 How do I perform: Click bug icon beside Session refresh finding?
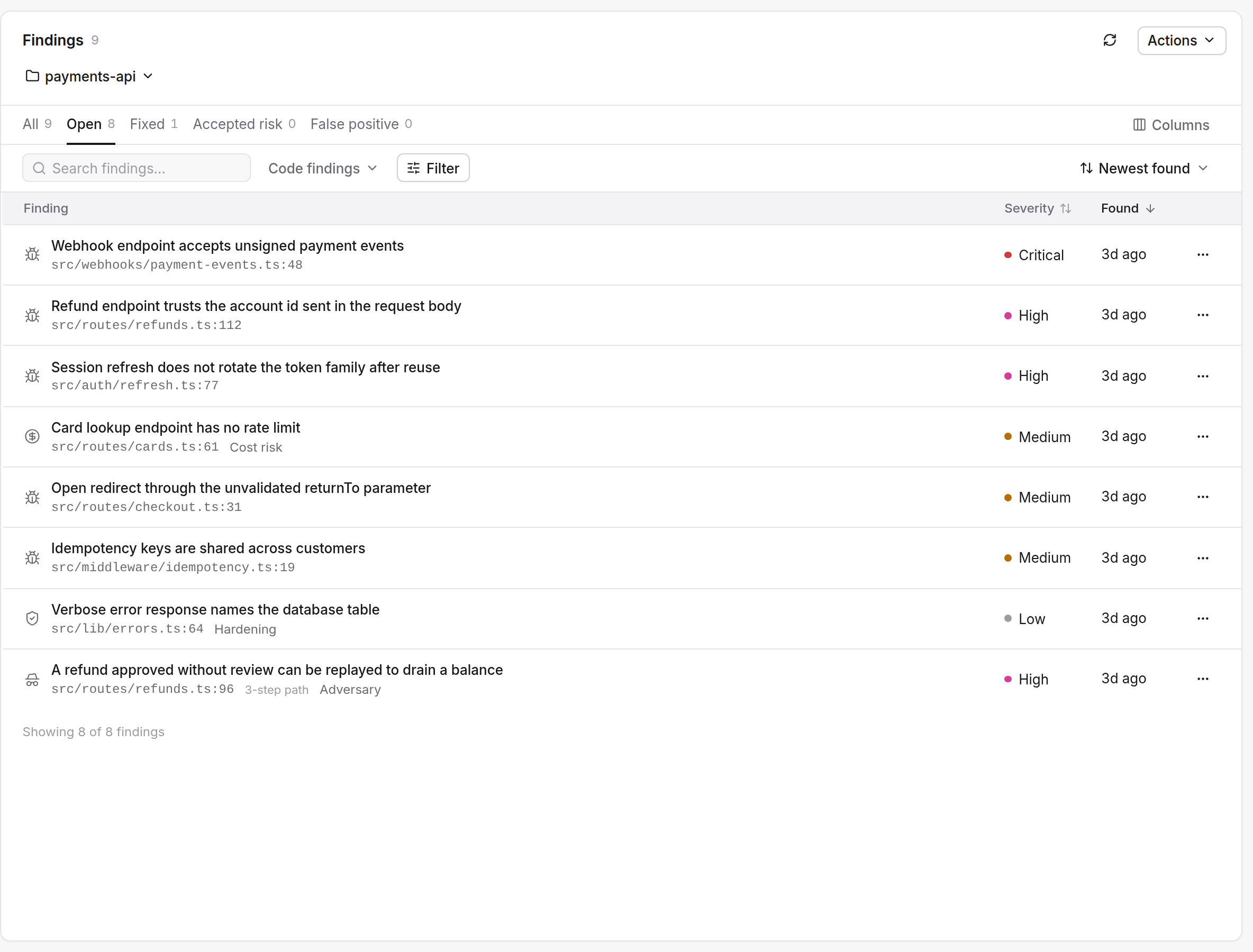coord(32,376)
